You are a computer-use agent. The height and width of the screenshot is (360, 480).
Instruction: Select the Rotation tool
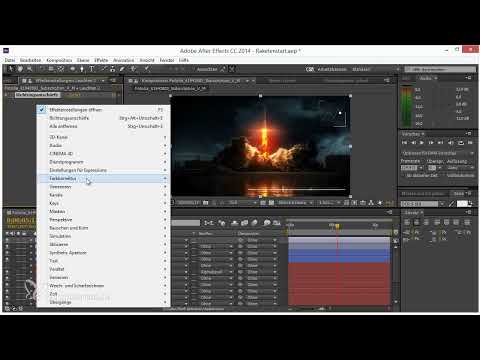coord(41,69)
